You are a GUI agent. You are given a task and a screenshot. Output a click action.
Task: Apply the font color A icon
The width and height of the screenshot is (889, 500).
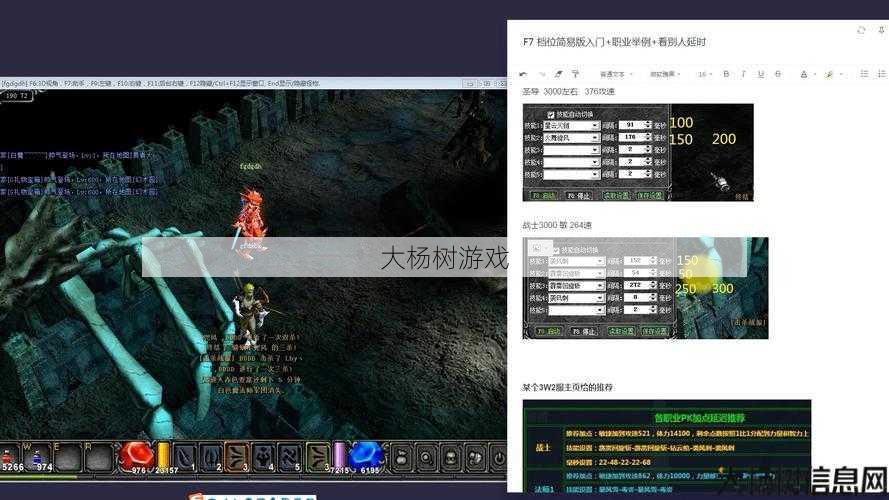point(803,74)
